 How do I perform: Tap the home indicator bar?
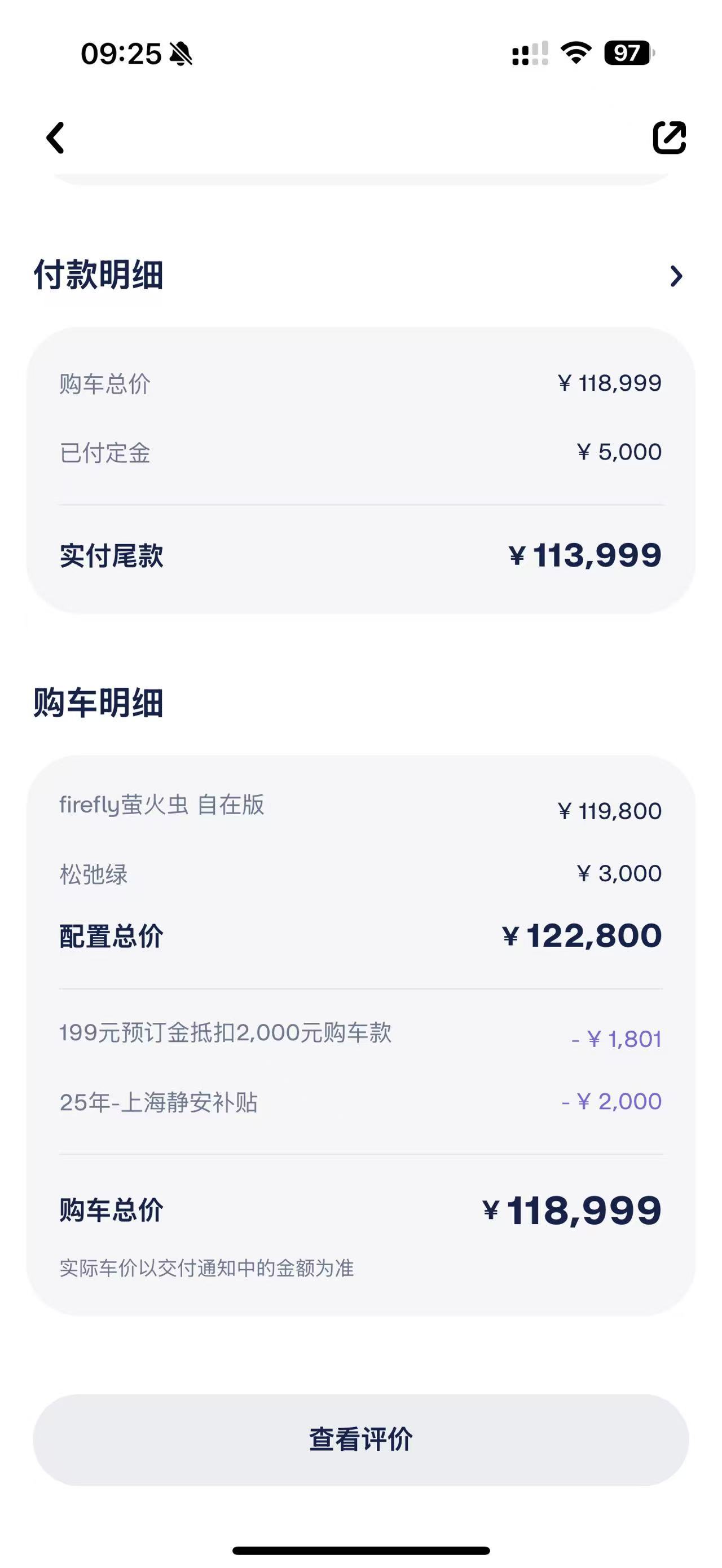click(x=361, y=1551)
